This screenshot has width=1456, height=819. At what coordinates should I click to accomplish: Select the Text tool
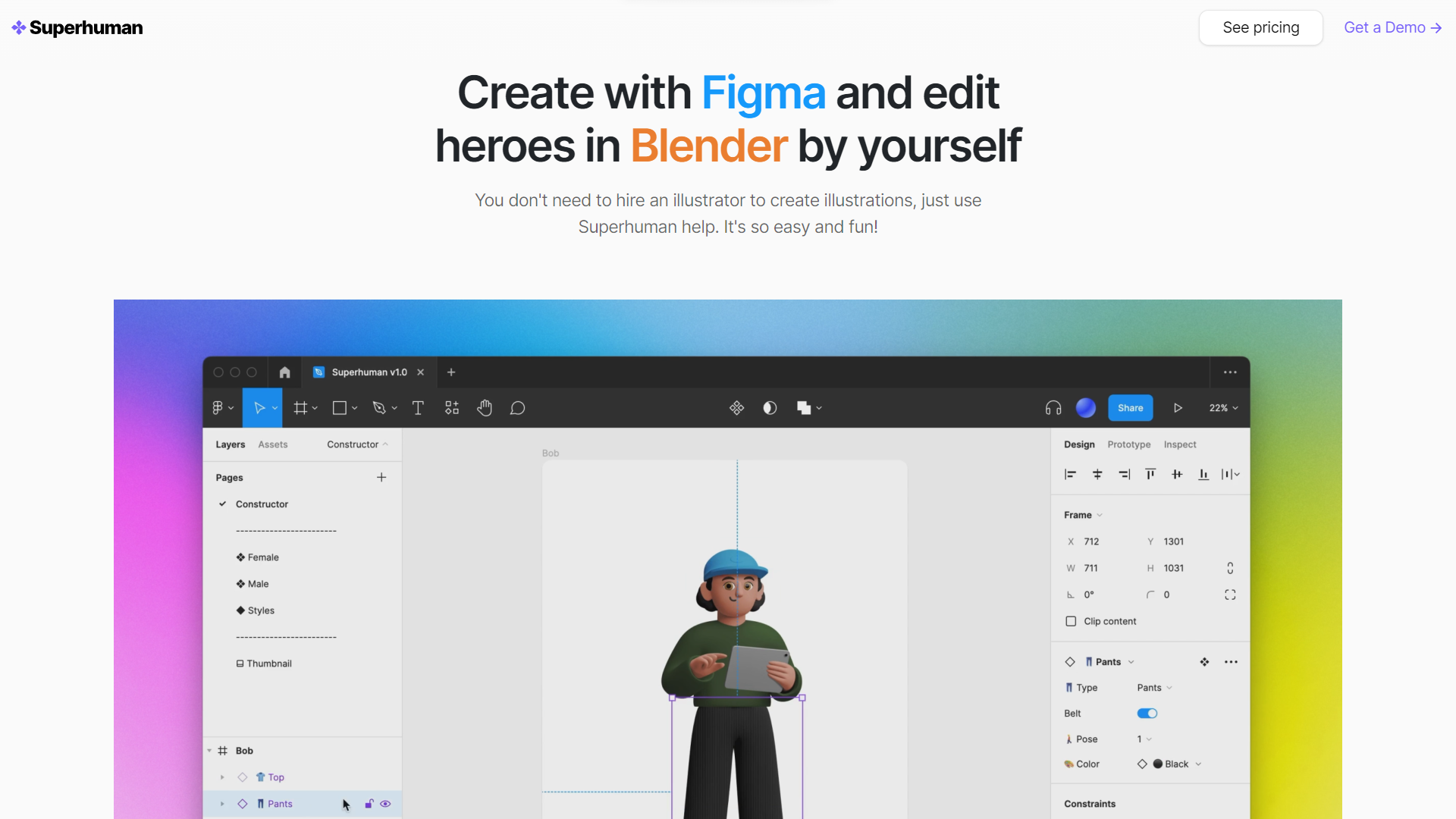pos(418,408)
